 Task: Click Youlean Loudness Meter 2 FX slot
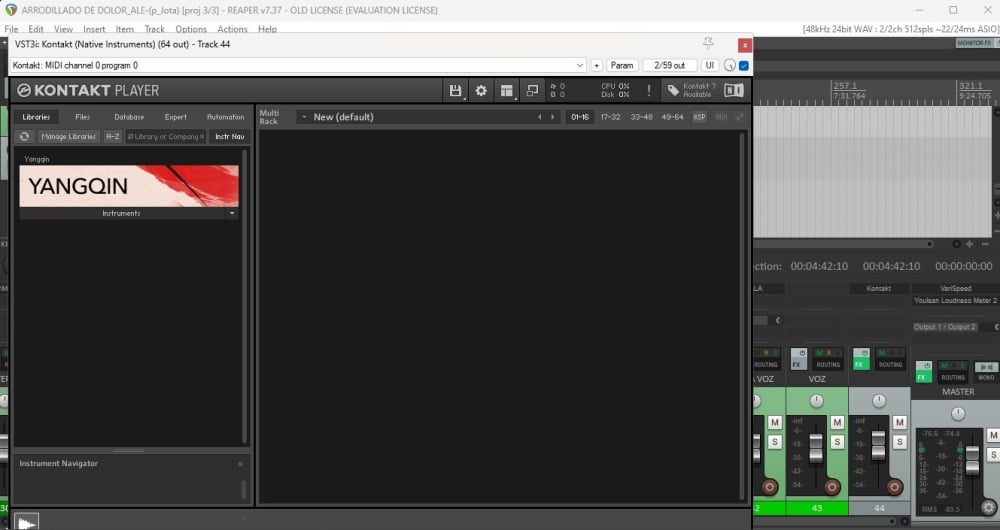click(x=955, y=300)
